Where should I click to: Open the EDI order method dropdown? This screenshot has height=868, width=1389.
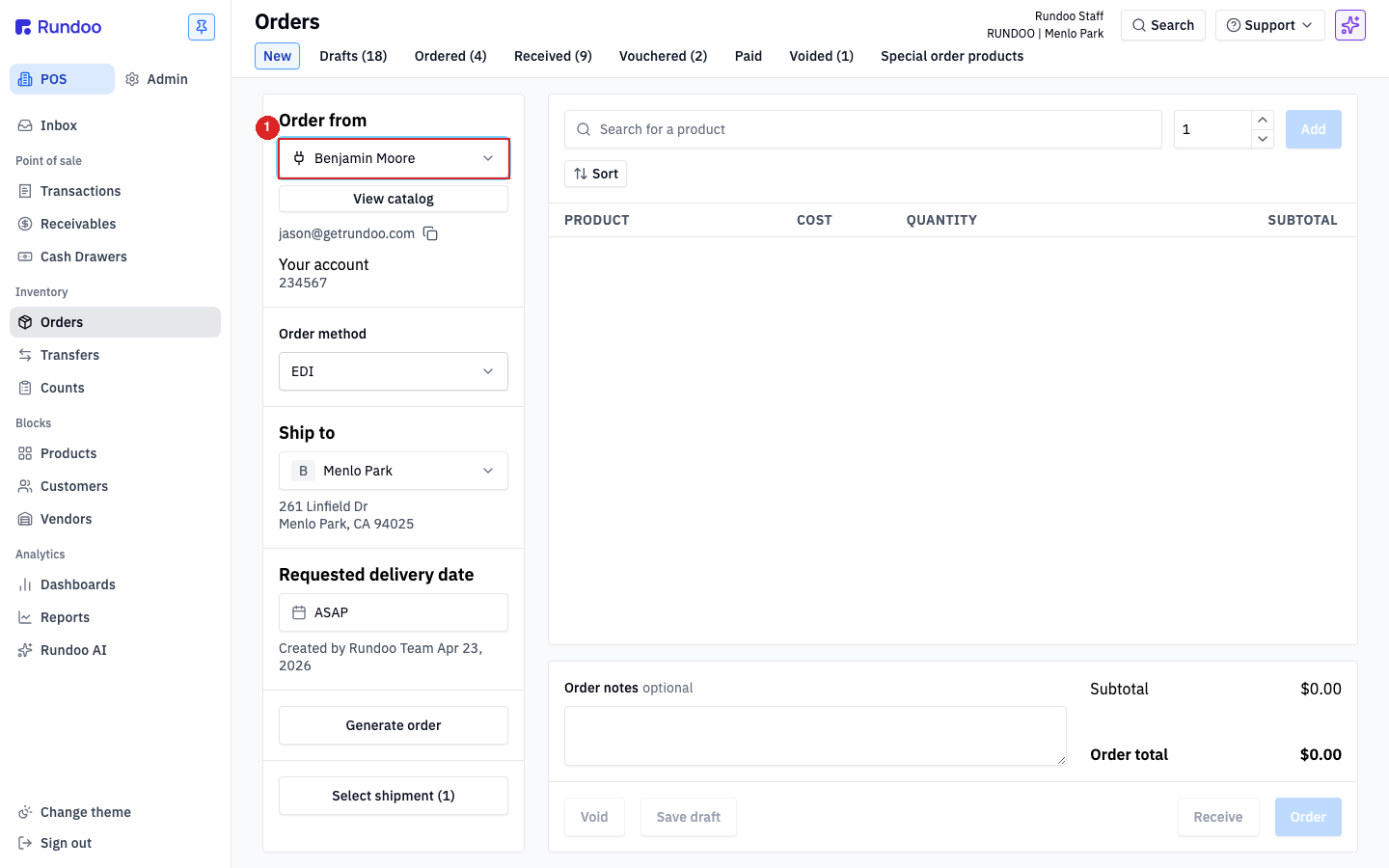point(394,371)
